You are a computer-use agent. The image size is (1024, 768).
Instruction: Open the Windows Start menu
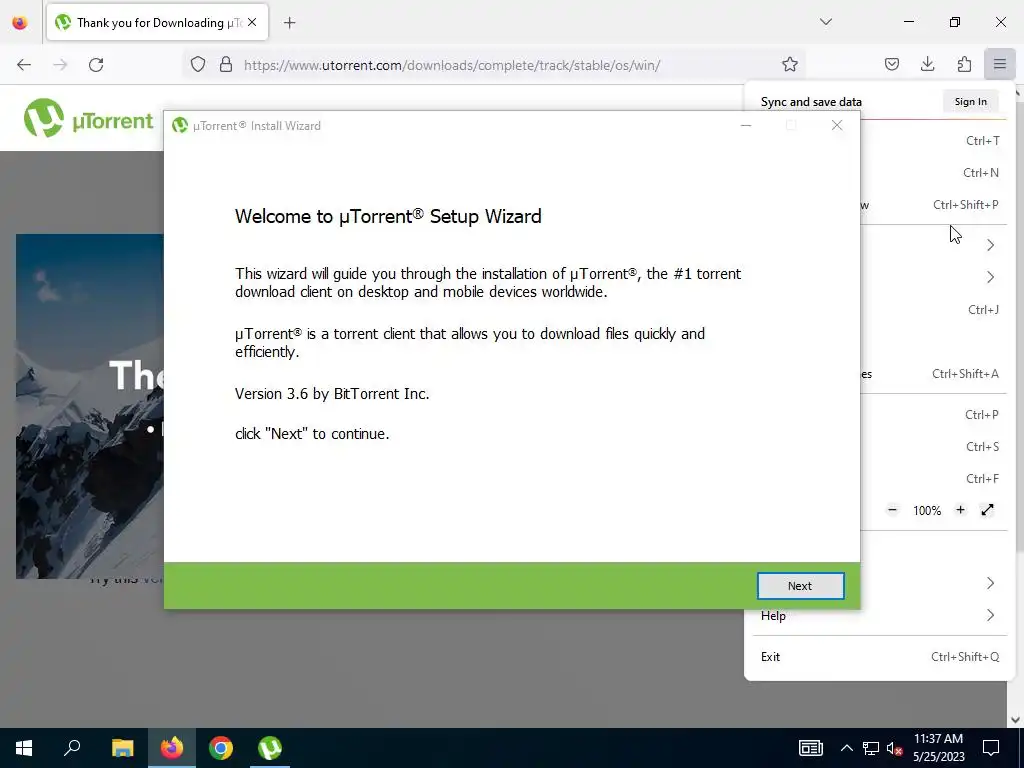pos(24,748)
